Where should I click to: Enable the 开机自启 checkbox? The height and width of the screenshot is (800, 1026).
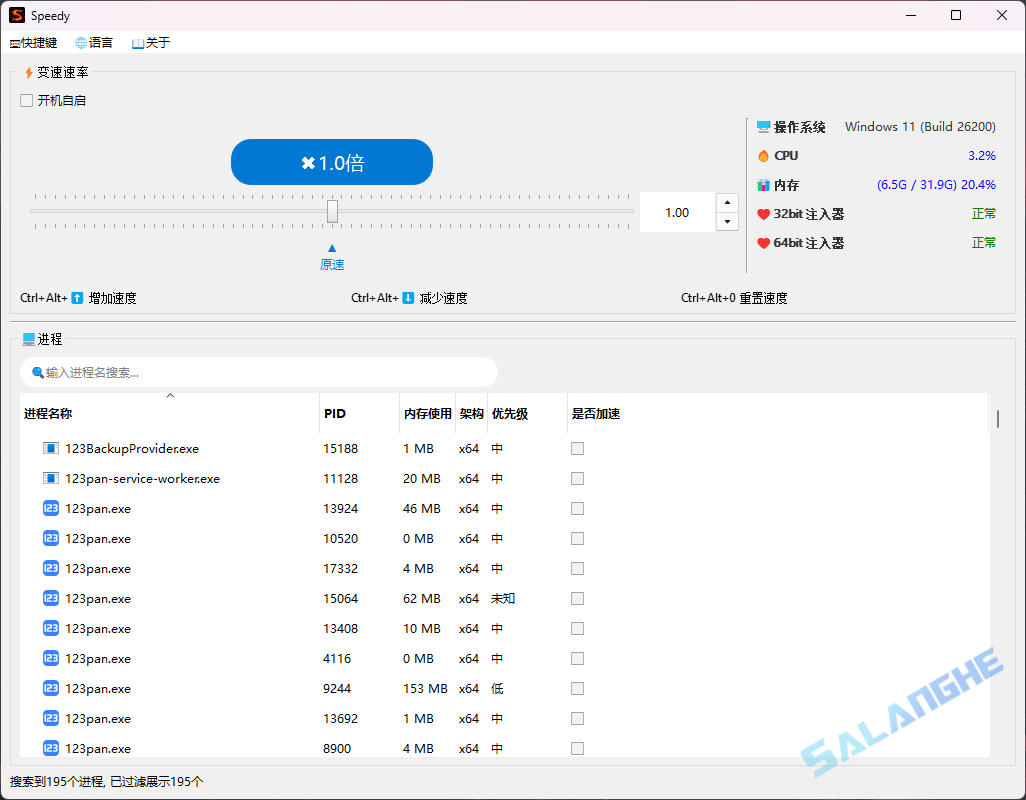point(25,100)
